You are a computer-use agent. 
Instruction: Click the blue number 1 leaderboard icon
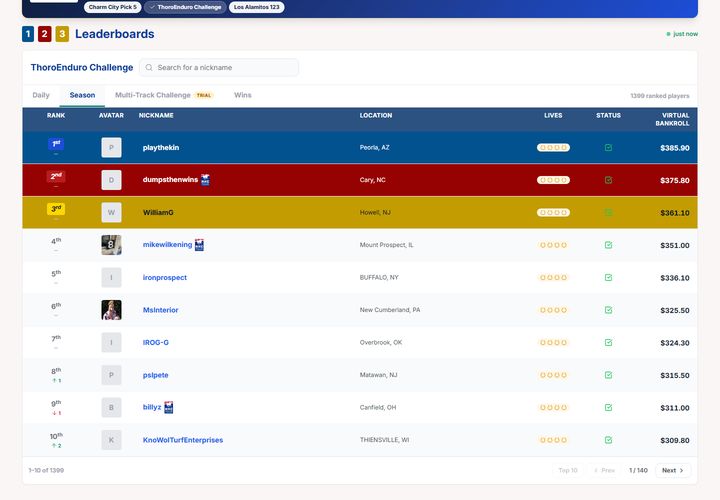28,34
